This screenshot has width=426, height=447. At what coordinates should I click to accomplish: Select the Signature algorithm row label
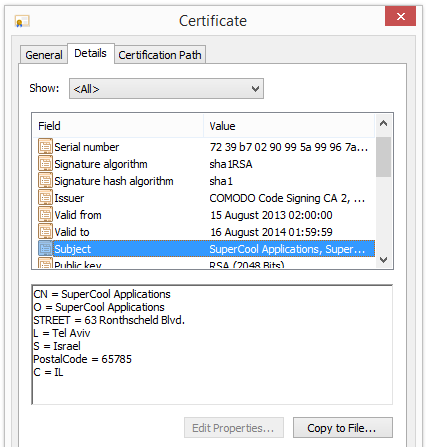(101, 164)
